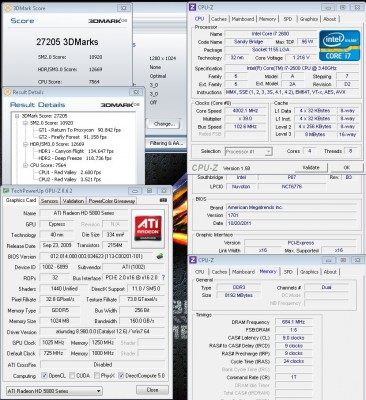Screen dimensions: 366x400
Task: Click the GPU-Z screenshot camera icon
Action: (163, 200)
